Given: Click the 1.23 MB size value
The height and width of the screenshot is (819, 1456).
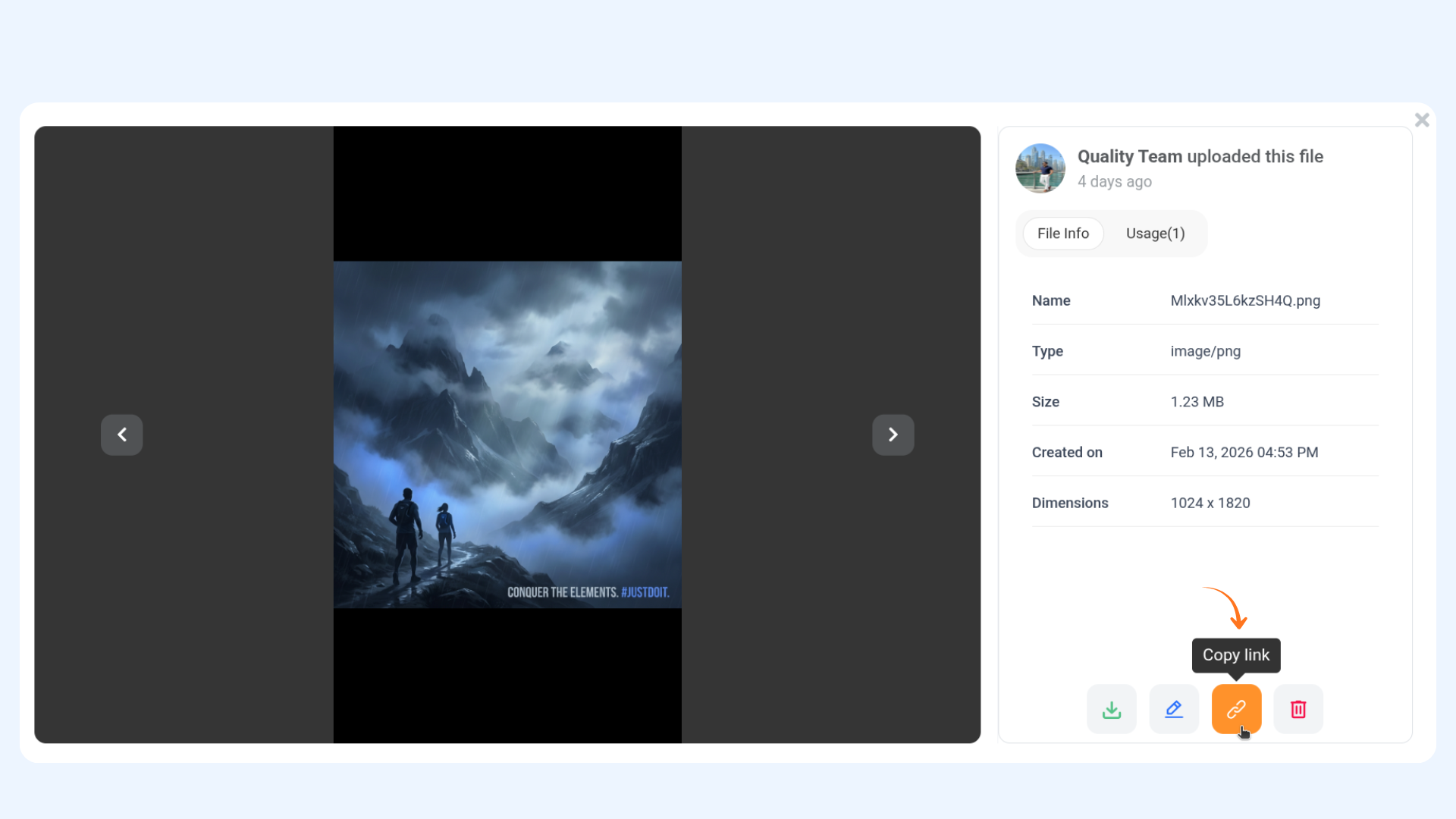Looking at the screenshot, I should 1197,402.
